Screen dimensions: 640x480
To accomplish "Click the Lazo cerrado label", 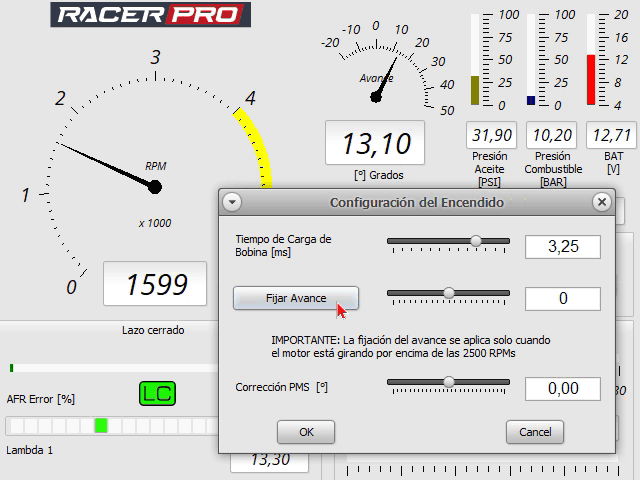I will (153, 330).
